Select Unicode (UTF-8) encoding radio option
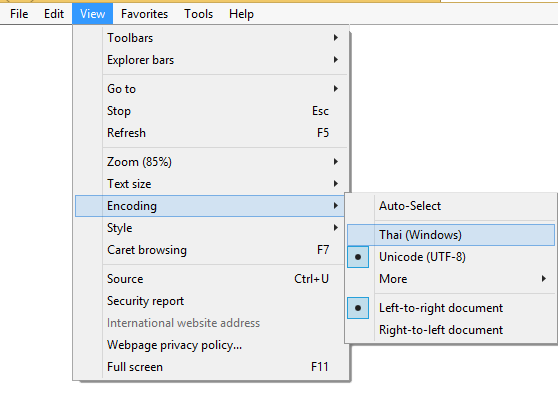 point(451,257)
